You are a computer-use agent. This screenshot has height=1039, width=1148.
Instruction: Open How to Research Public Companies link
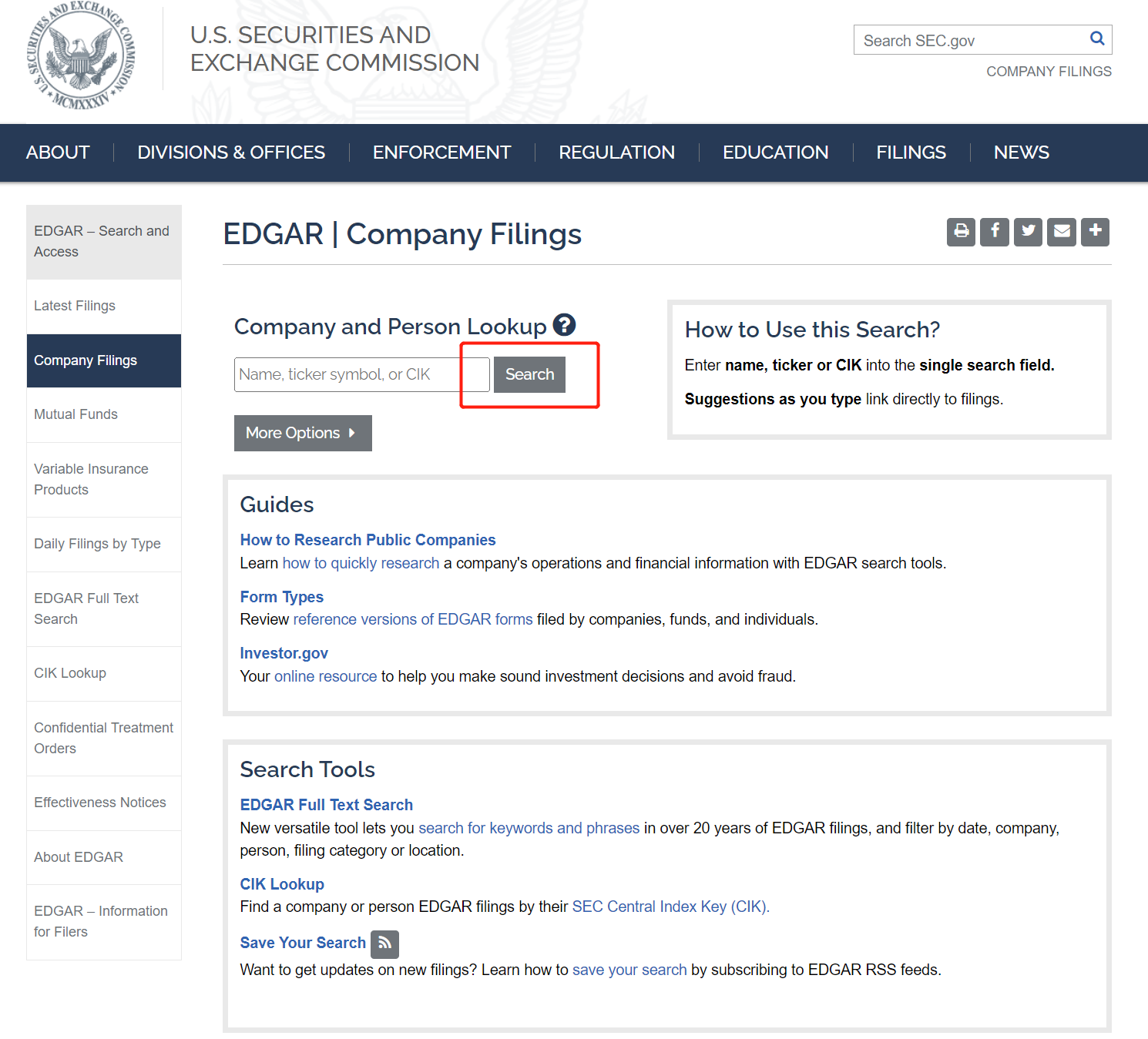point(368,540)
